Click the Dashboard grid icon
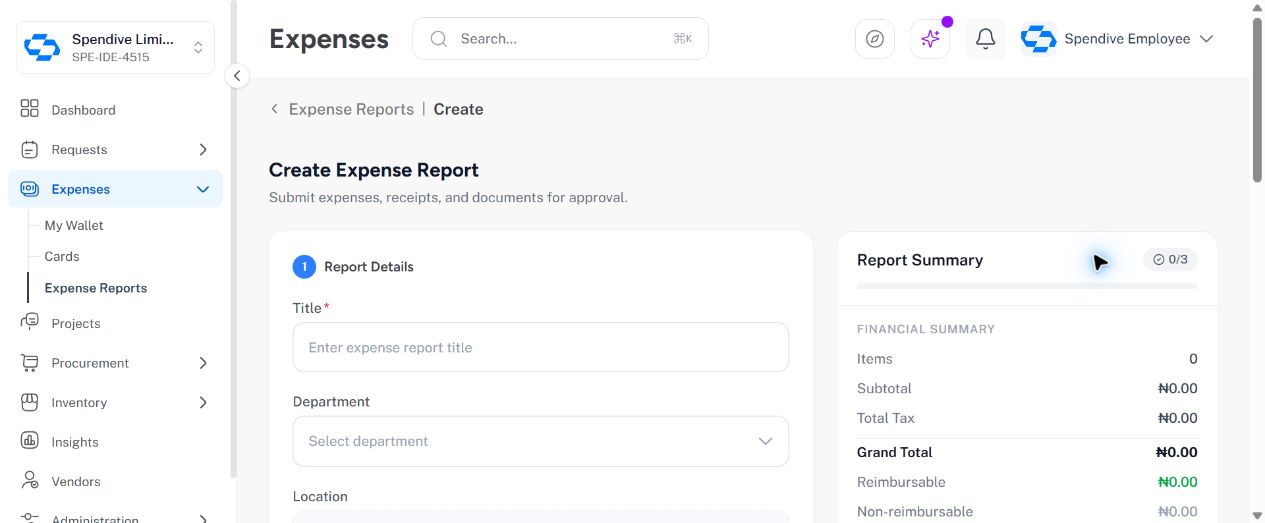 pos(30,109)
